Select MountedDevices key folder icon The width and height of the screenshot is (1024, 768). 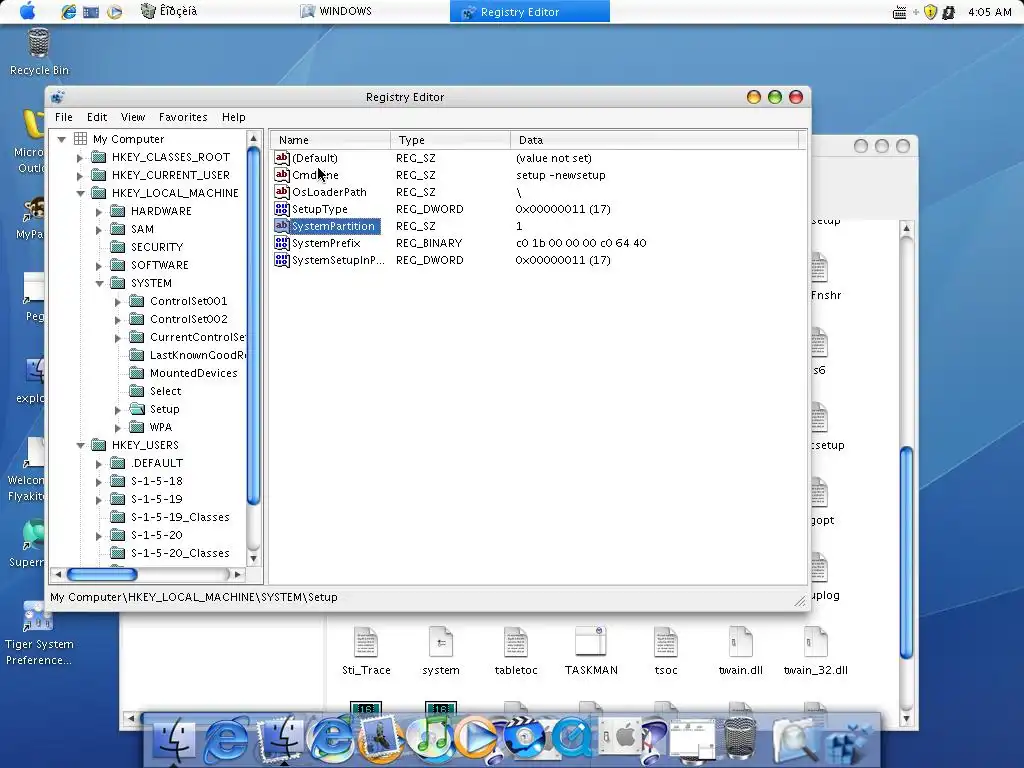point(136,373)
